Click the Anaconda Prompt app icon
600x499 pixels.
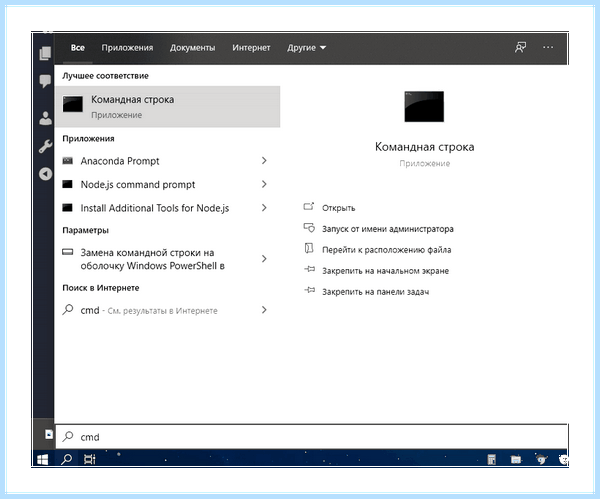68,161
